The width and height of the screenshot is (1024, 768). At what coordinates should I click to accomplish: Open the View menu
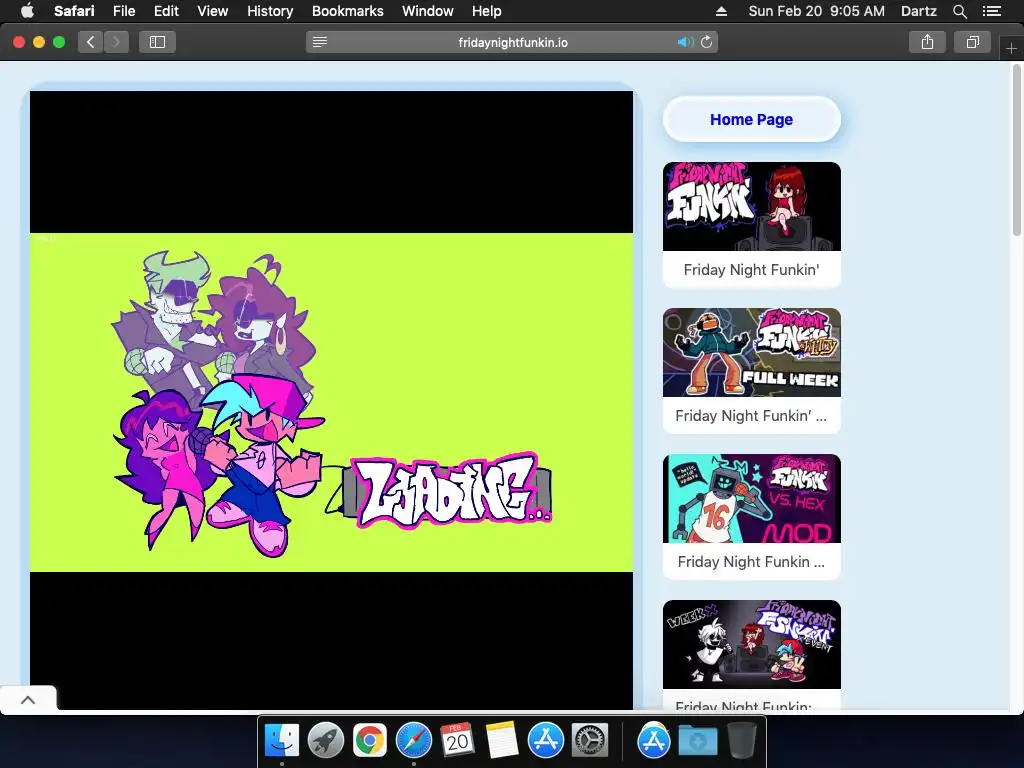pyautogui.click(x=212, y=10)
